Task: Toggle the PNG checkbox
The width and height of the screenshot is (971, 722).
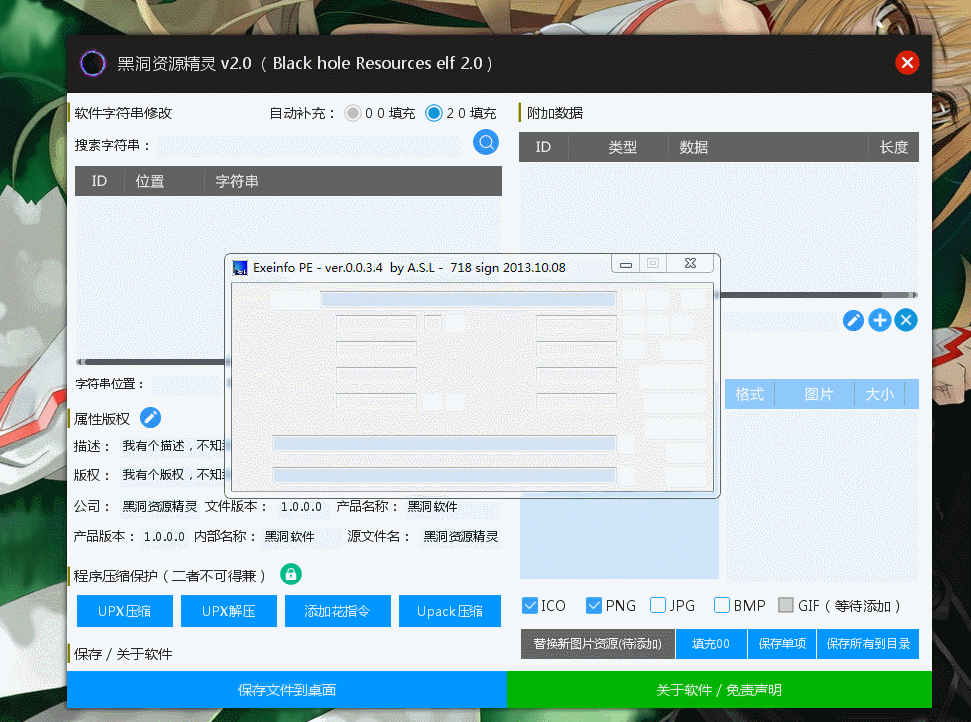Action: click(x=594, y=605)
